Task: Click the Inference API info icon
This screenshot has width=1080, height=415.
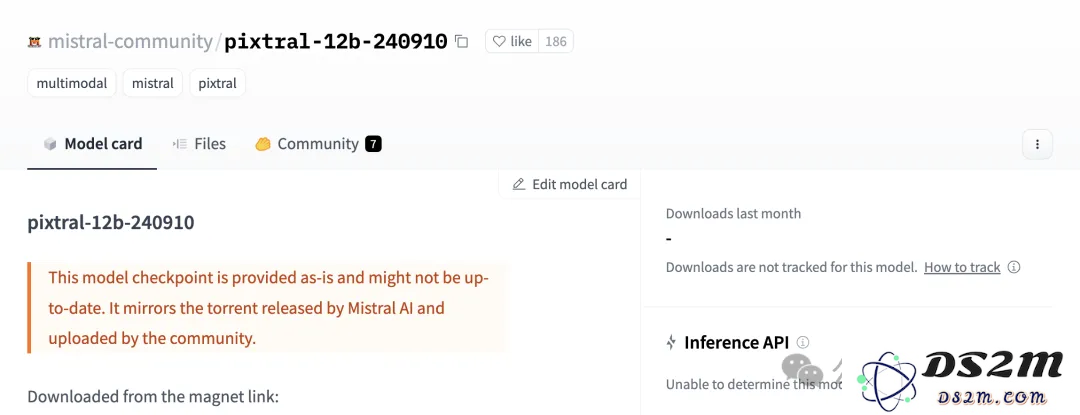Action: pos(802,342)
